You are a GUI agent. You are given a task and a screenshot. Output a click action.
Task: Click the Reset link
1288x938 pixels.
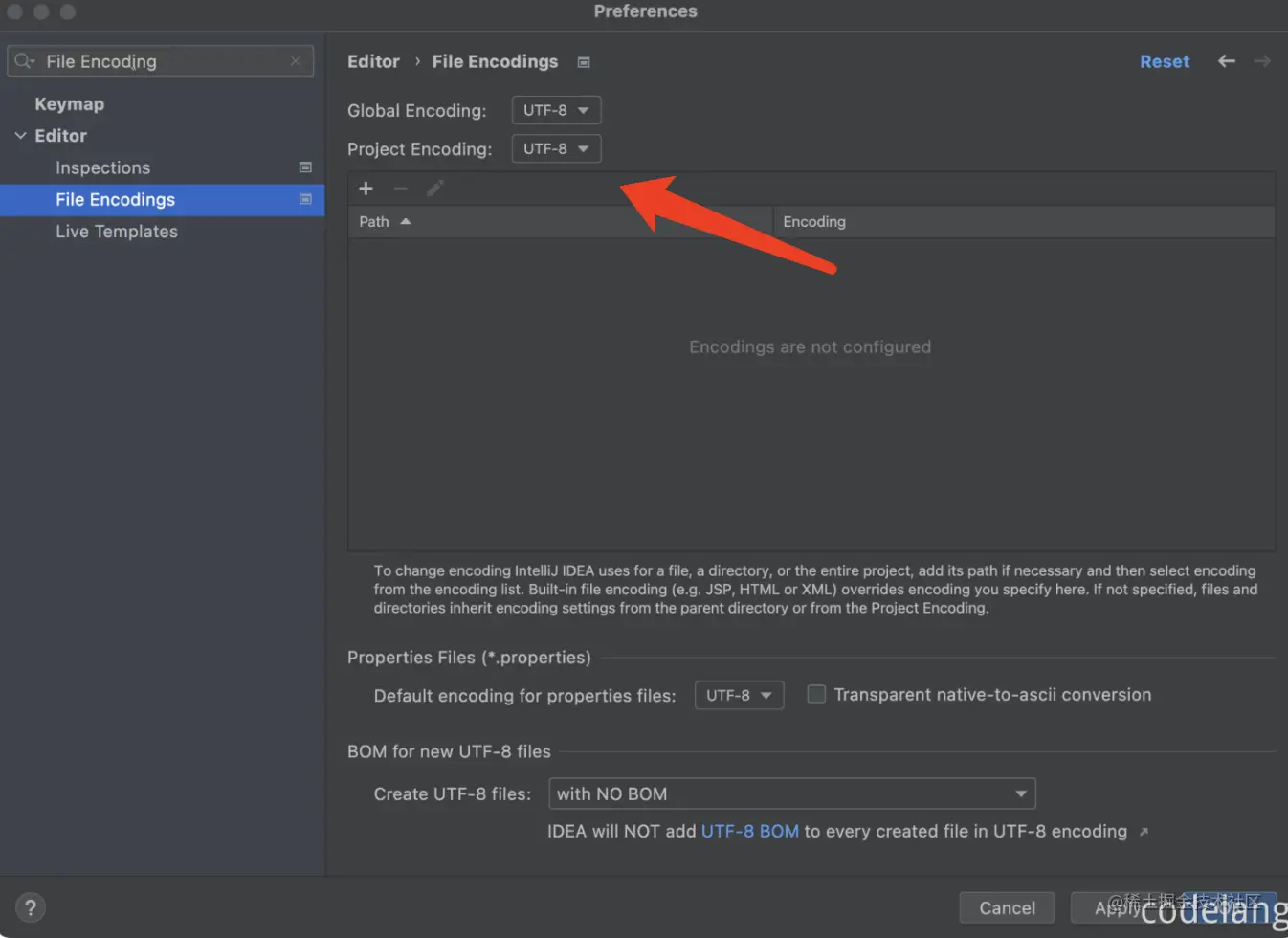pyautogui.click(x=1165, y=61)
